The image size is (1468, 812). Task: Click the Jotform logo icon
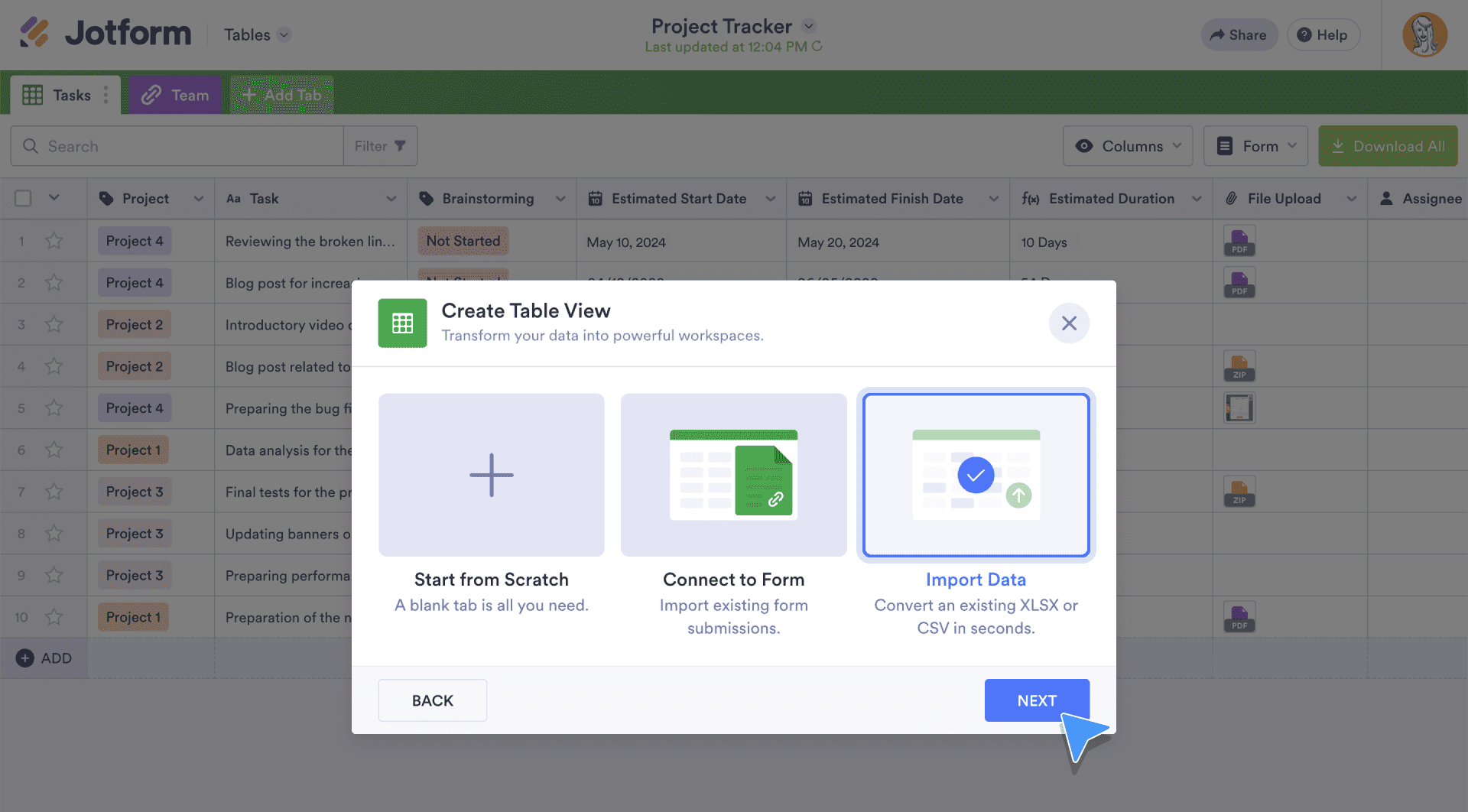tap(34, 33)
